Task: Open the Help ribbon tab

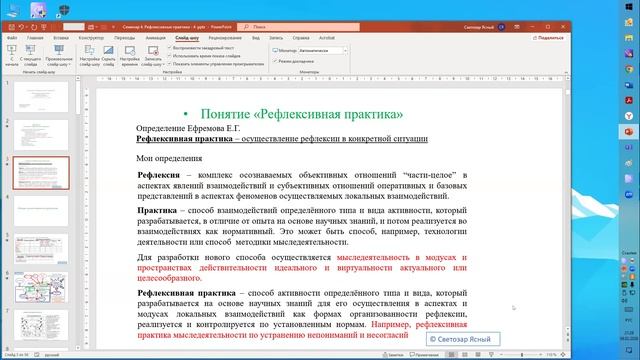Action: click(301, 38)
